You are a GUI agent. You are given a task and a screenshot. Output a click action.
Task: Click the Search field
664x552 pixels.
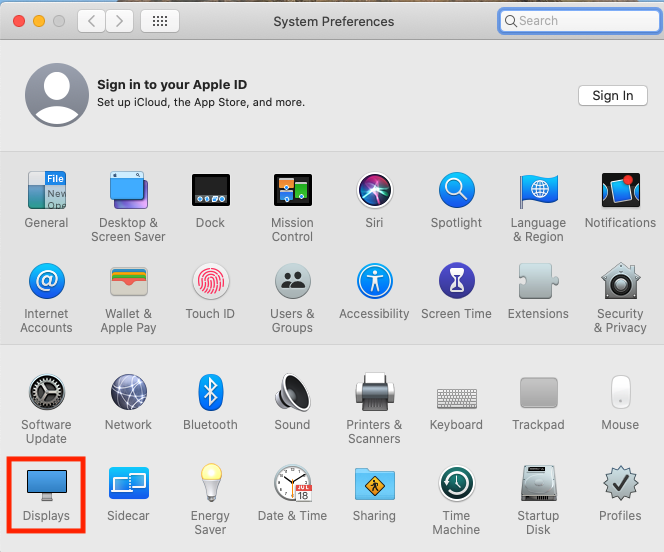click(x=580, y=21)
